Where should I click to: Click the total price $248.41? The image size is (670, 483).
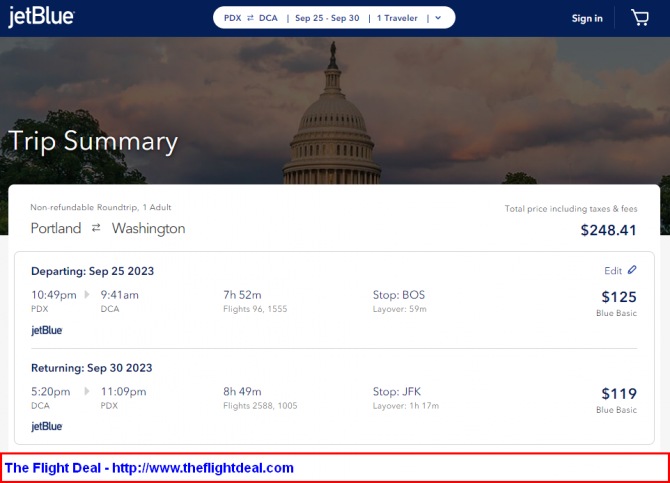608,230
